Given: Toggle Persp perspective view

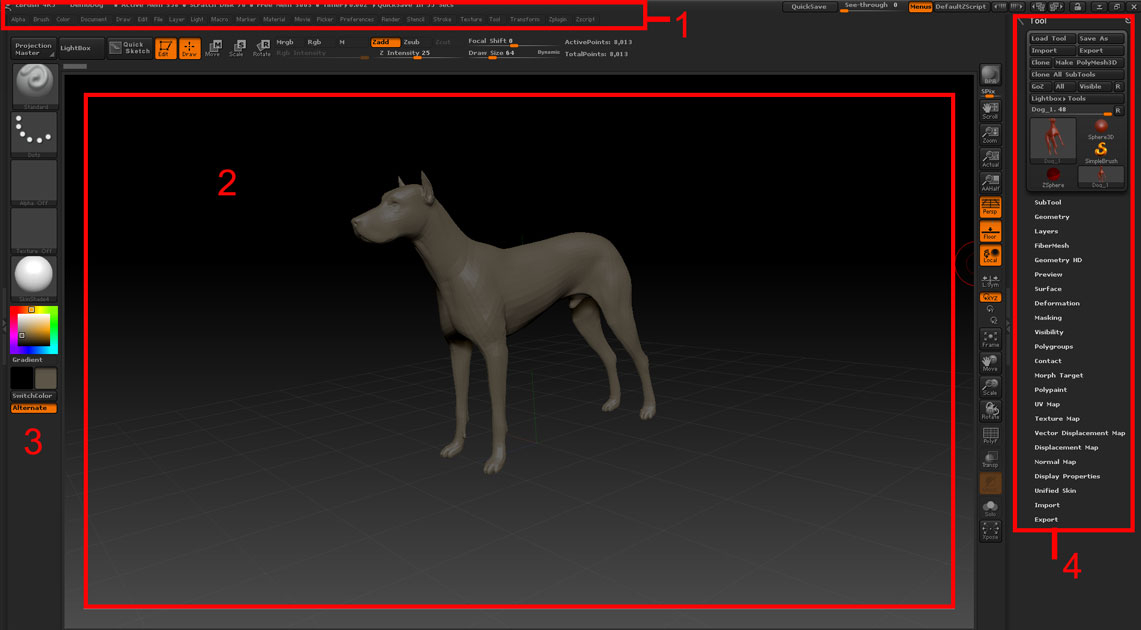Looking at the screenshot, I should 990,207.
